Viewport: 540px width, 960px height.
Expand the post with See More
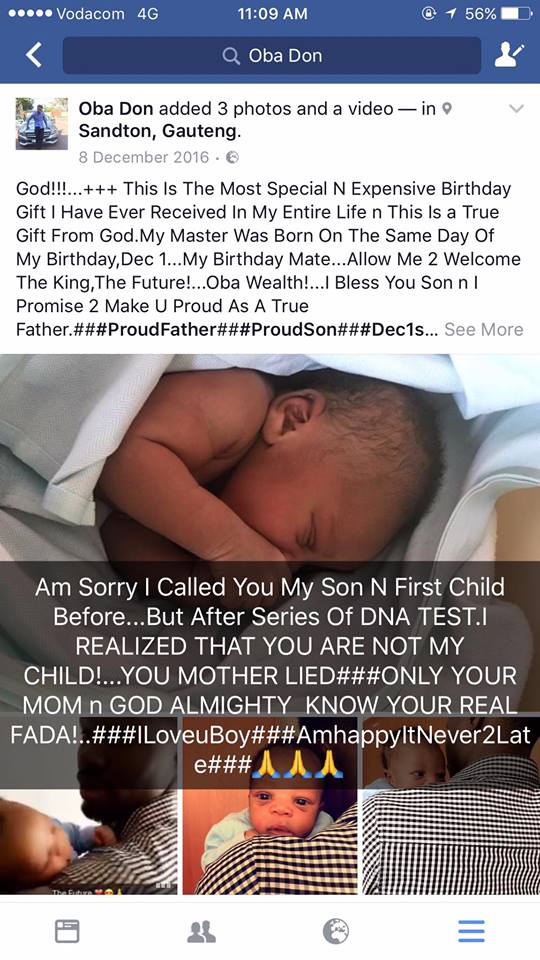(484, 329)
